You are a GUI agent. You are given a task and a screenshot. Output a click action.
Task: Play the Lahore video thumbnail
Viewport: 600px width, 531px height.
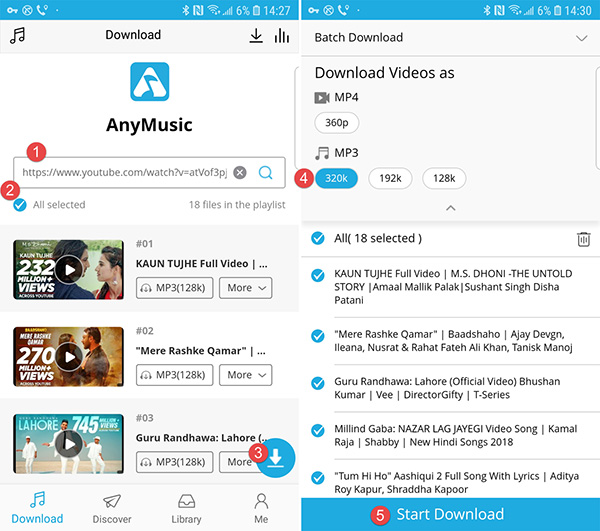pos(68,444)
